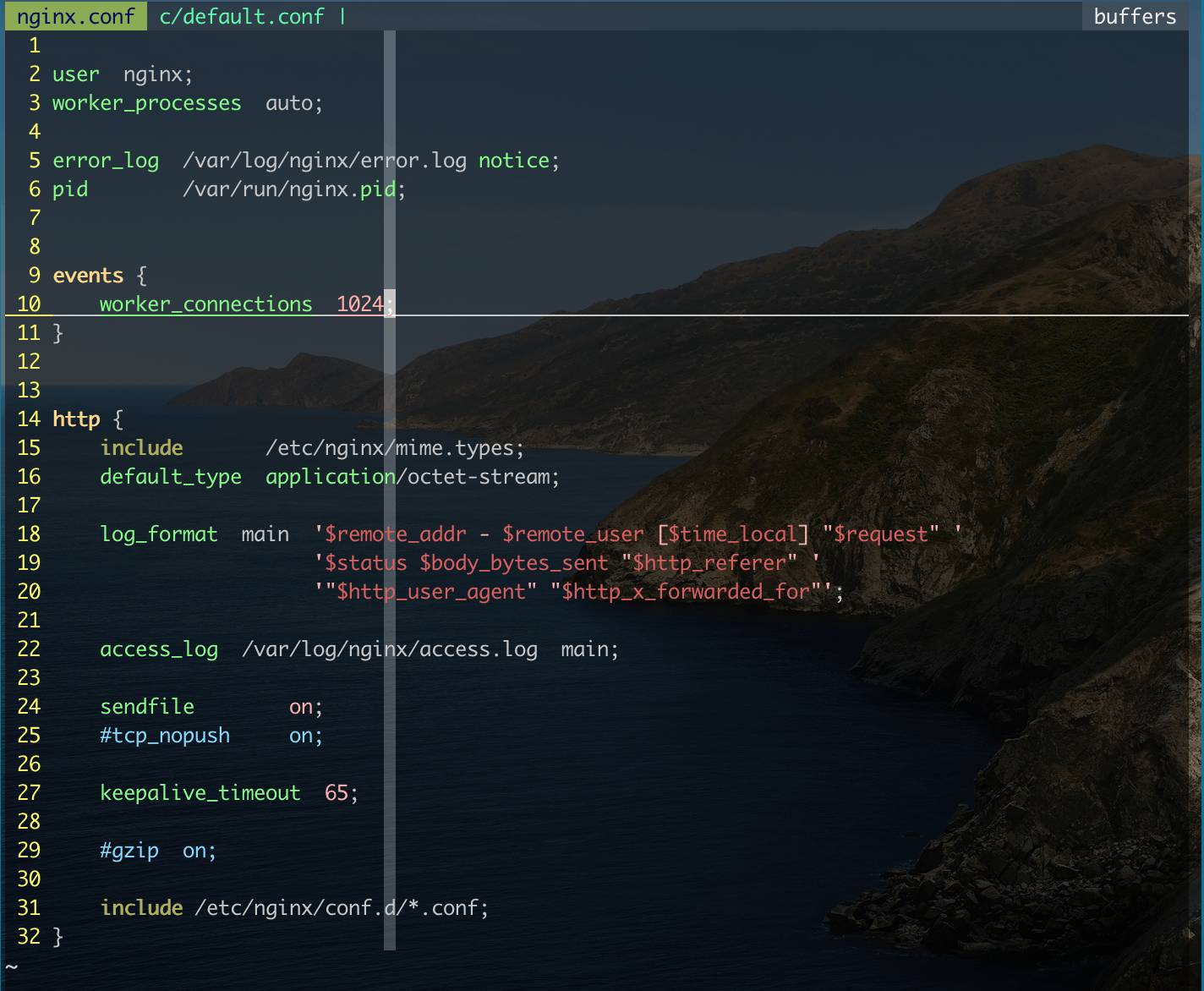Image resolution: width=1204 pixels, height=991 pixels.
Task: Click "nginx;" value on the user line
Action: pos(158,74)
